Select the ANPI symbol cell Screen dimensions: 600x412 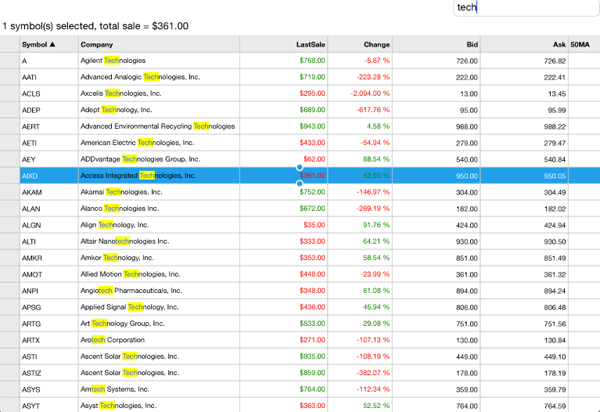[49, 291]
